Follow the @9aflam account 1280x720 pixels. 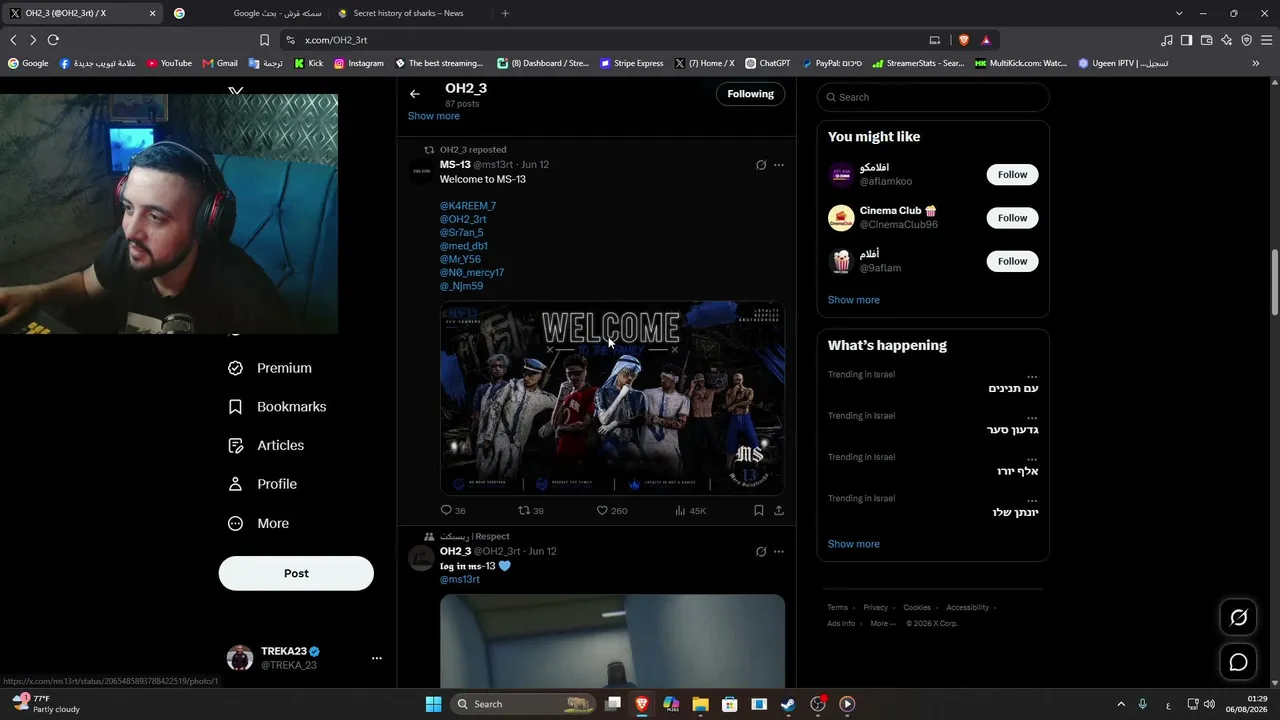coord(1012,262)
